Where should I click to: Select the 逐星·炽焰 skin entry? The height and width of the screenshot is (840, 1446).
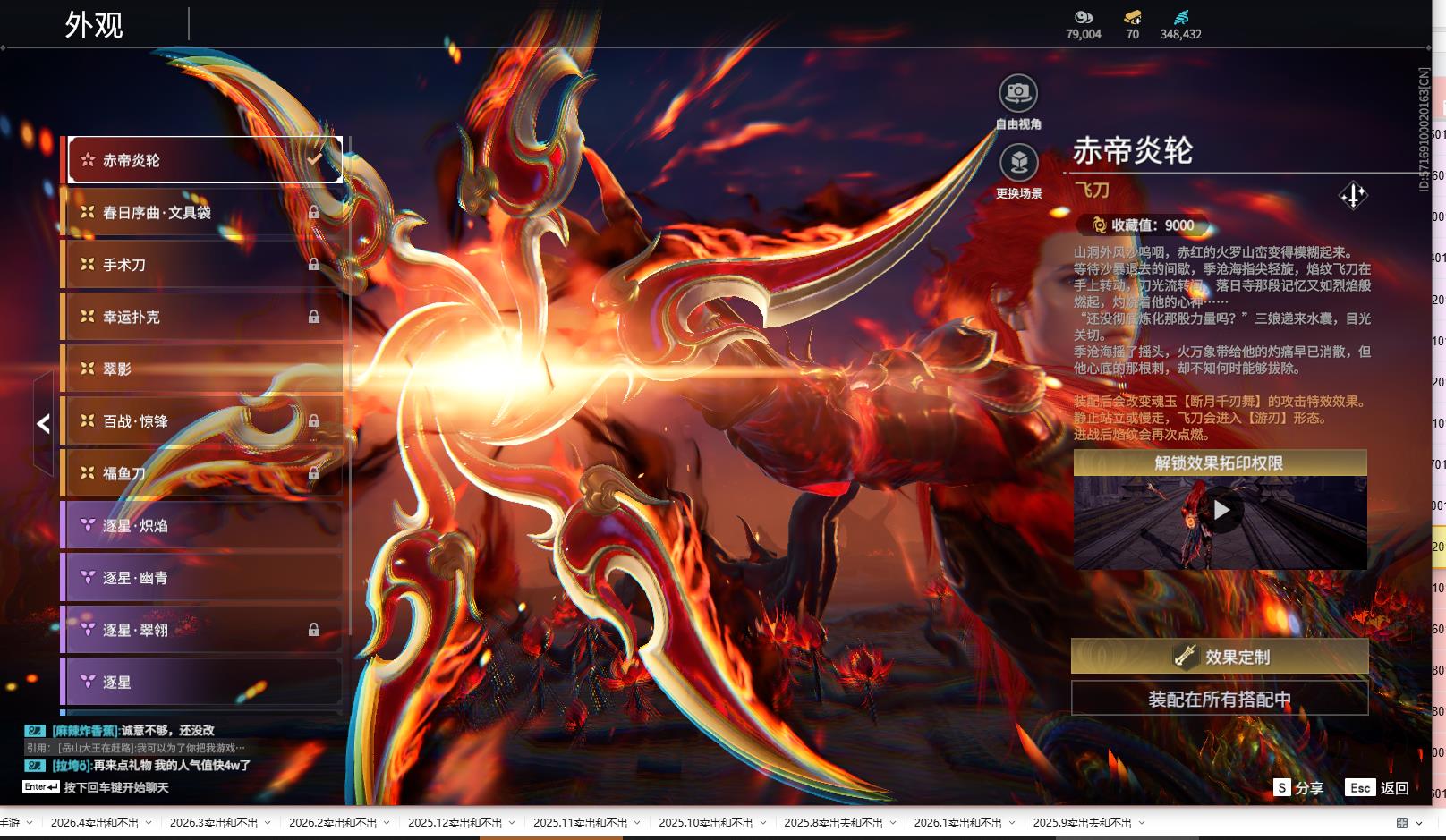[201, 526]
